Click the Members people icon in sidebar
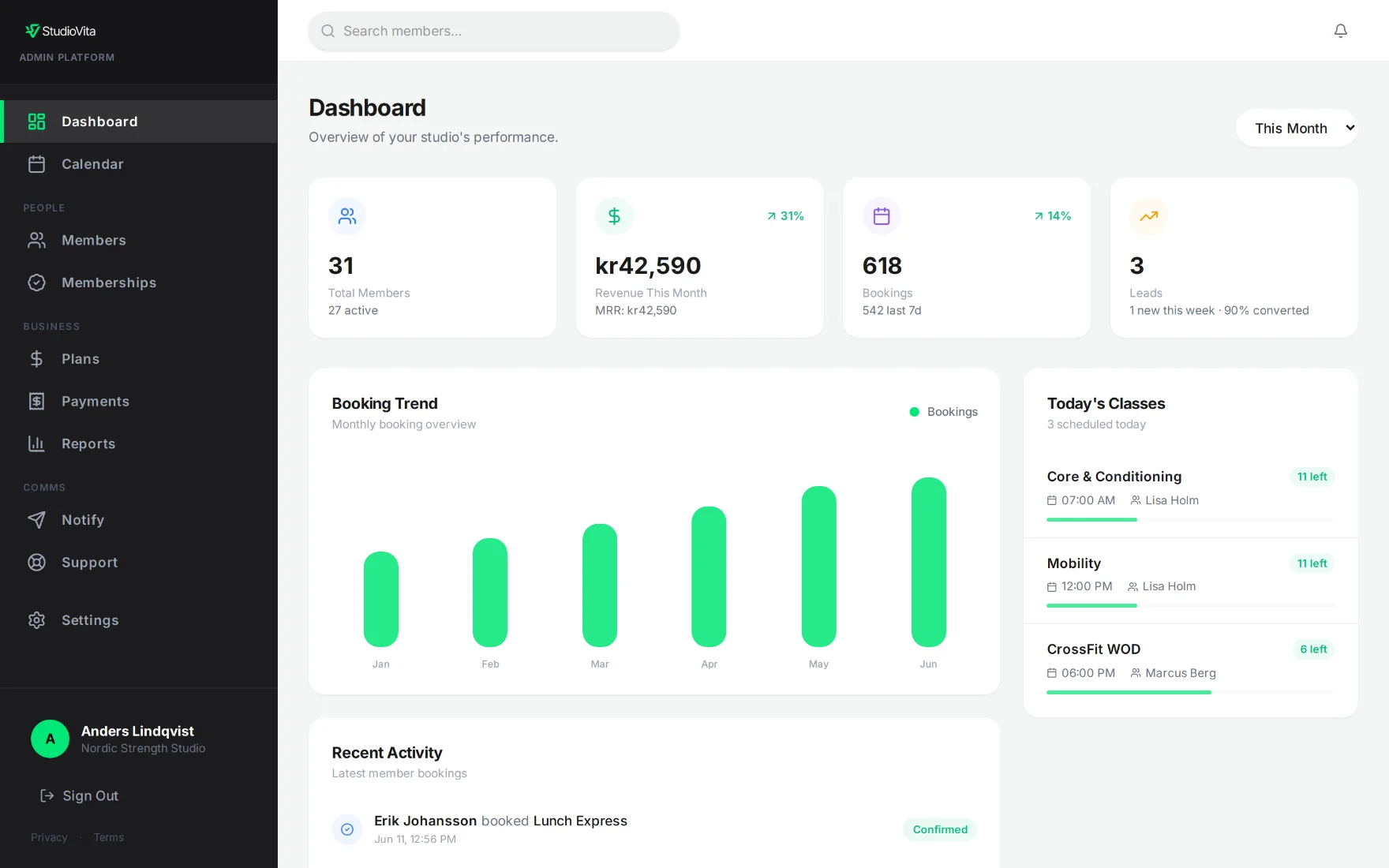Image resolution: width=1389 pixels, height=868 pixels. click(36, 240)
